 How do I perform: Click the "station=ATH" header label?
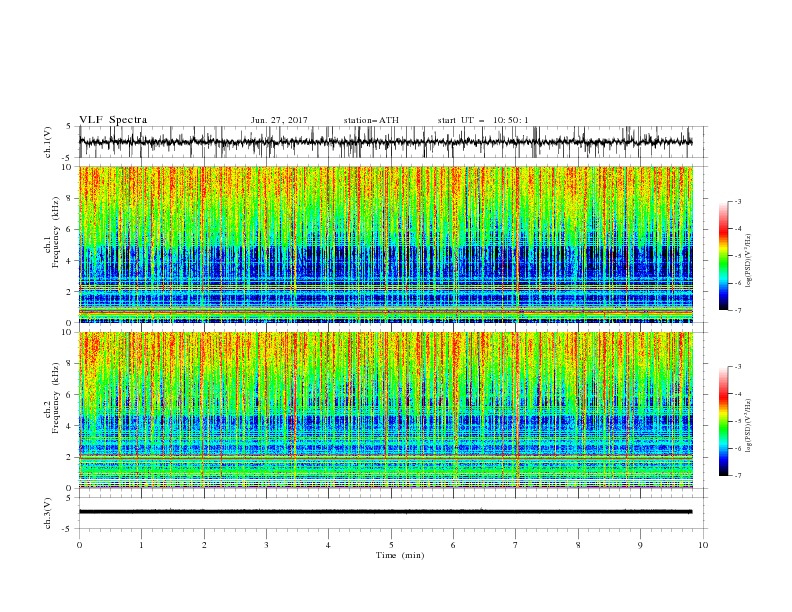click(371, 120)
